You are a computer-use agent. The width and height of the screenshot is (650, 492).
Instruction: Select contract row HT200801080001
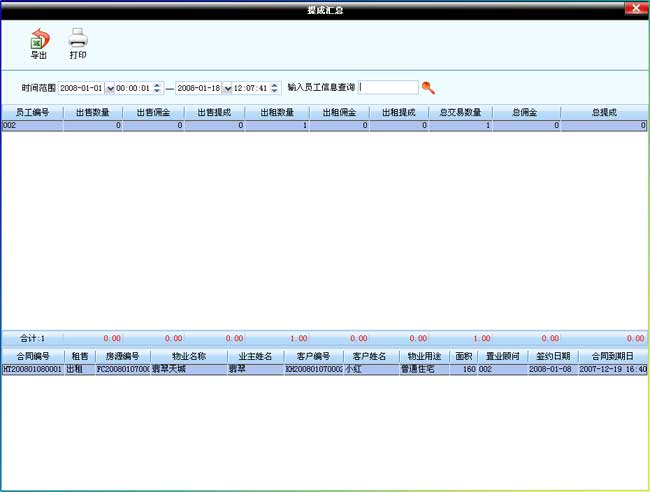pos(32,369)
